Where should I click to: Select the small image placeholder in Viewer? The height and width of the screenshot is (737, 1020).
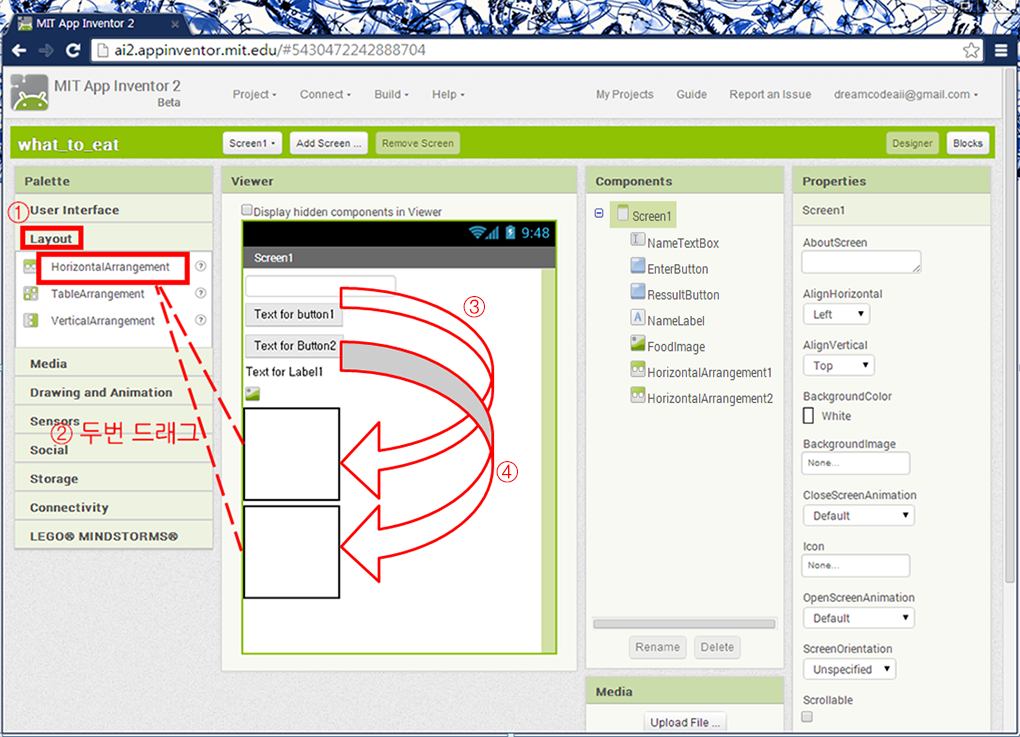coord(252,394)
